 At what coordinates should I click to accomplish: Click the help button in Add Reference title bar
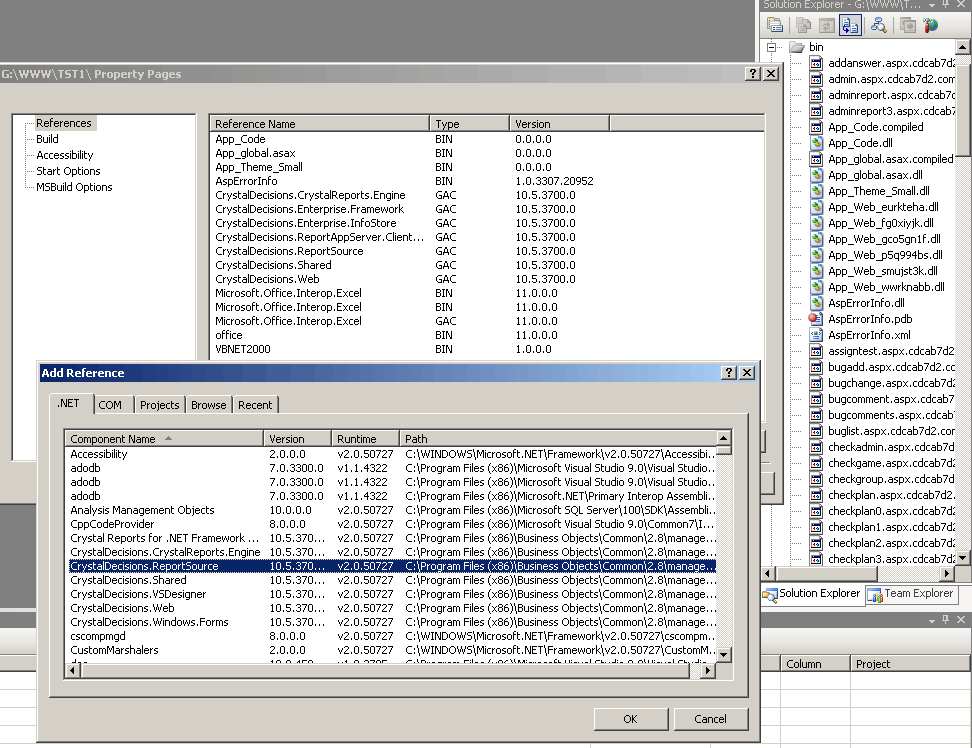tap(729, 372)
